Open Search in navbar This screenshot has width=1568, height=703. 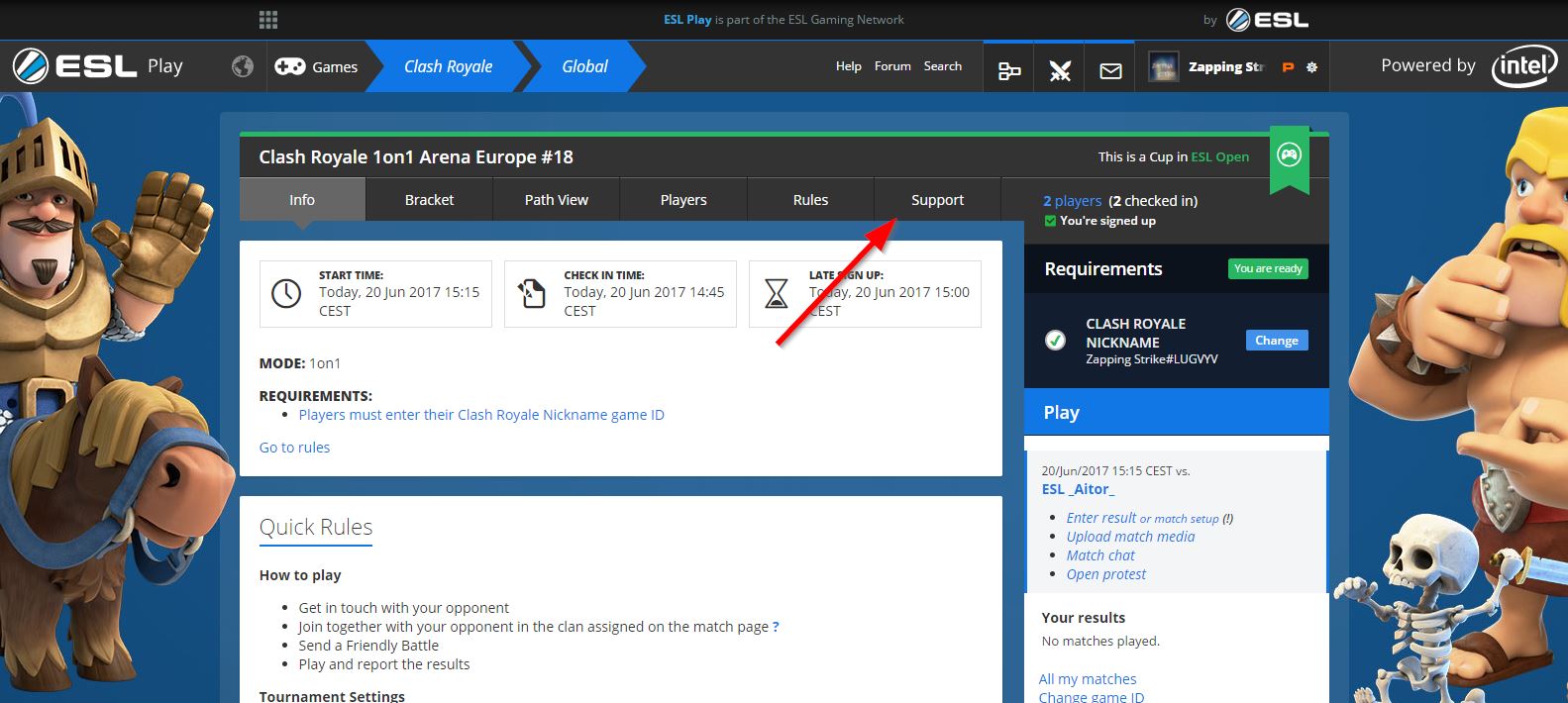pyautogui.click(x=943, y=66)
